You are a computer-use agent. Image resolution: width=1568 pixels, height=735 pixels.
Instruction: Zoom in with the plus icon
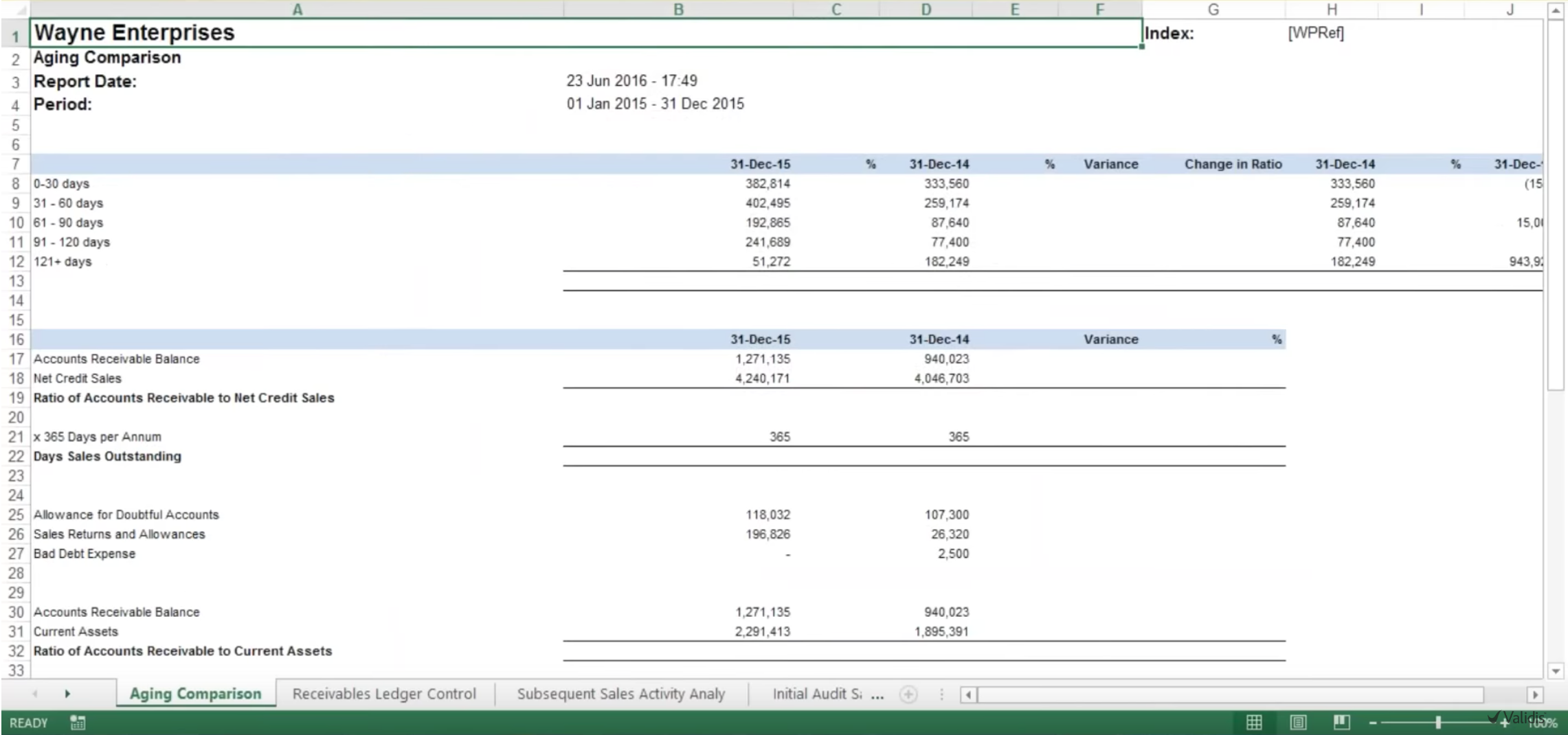tap(1505, 722)
